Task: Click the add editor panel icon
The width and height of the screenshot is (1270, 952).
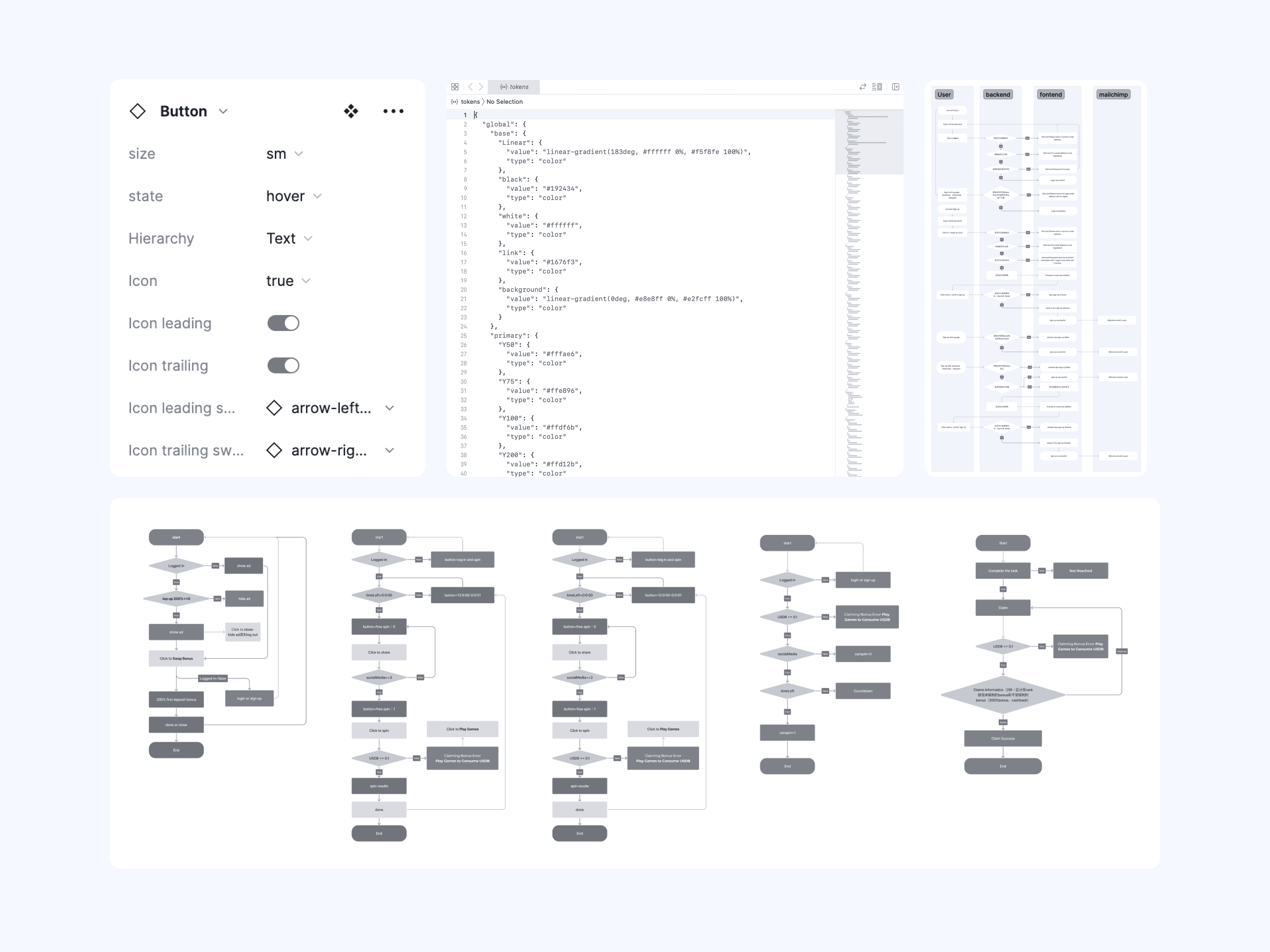Action: coord(896,87)
